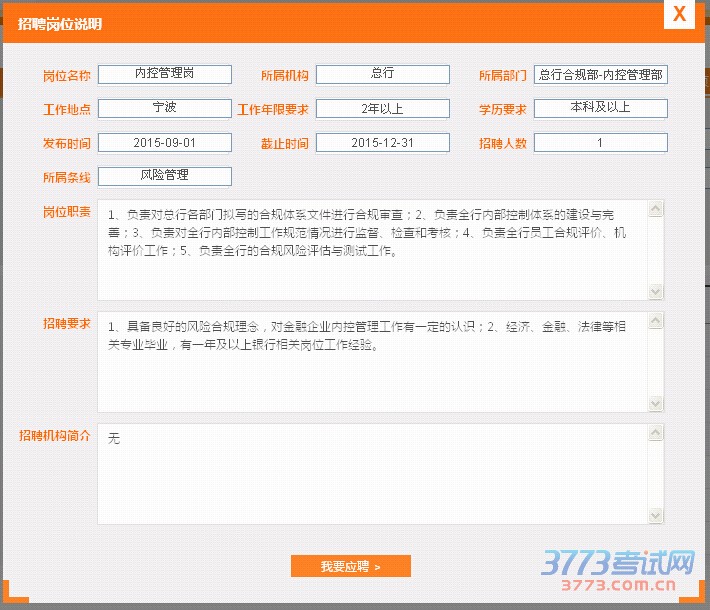
Task: Select the 招聘人数 field showing 1
Action: (600, 143)
